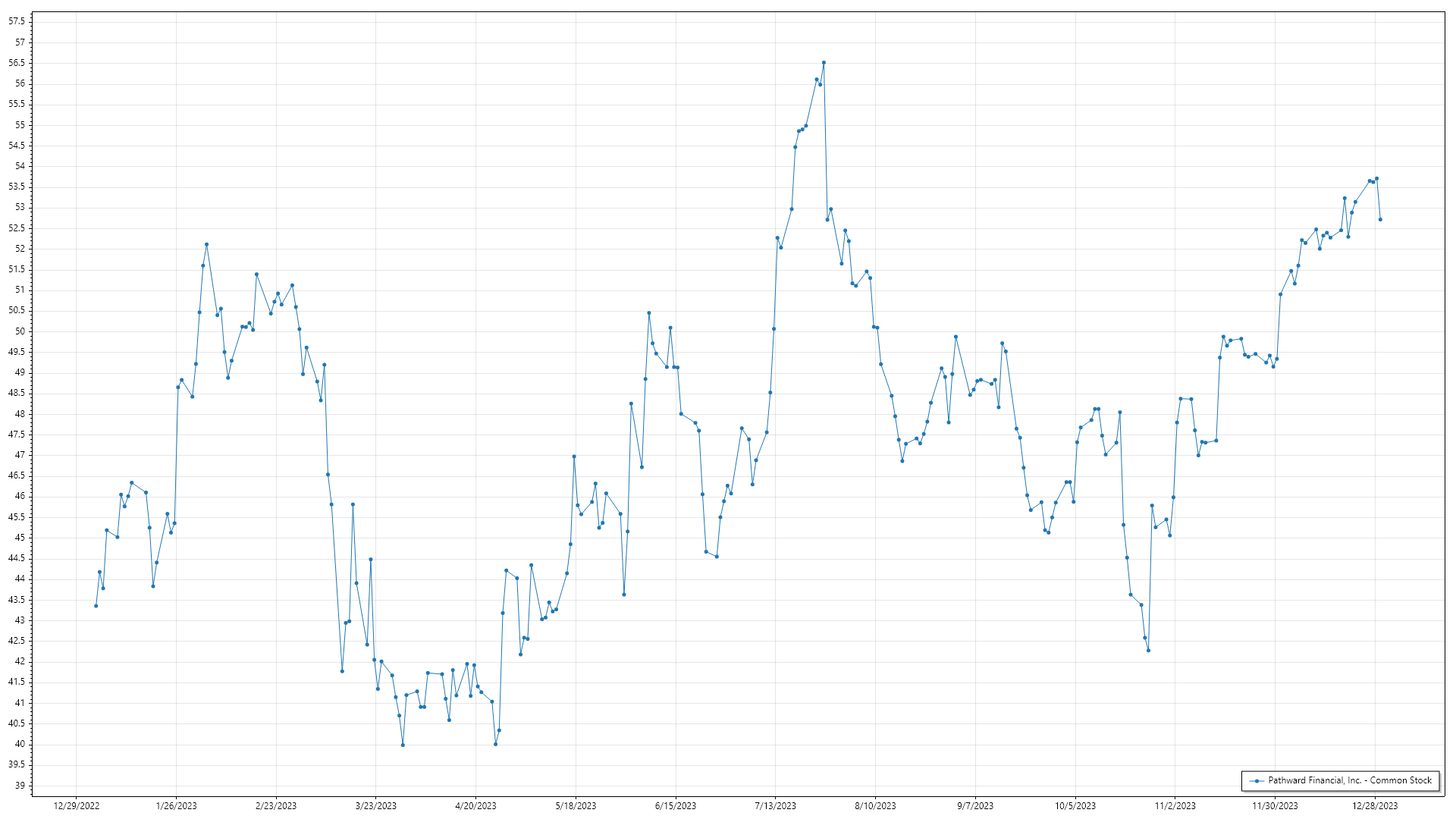Click the 5/18/2023 x-axis date label
The height and width of the screenshot is (819, 1456).
click(x=576, y=806)
